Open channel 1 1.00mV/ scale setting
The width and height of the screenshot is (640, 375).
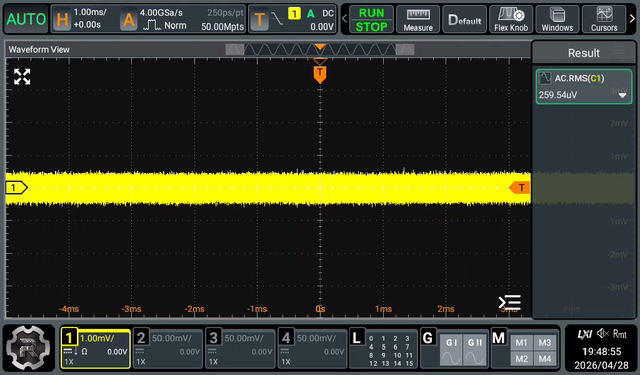[97, 338]
